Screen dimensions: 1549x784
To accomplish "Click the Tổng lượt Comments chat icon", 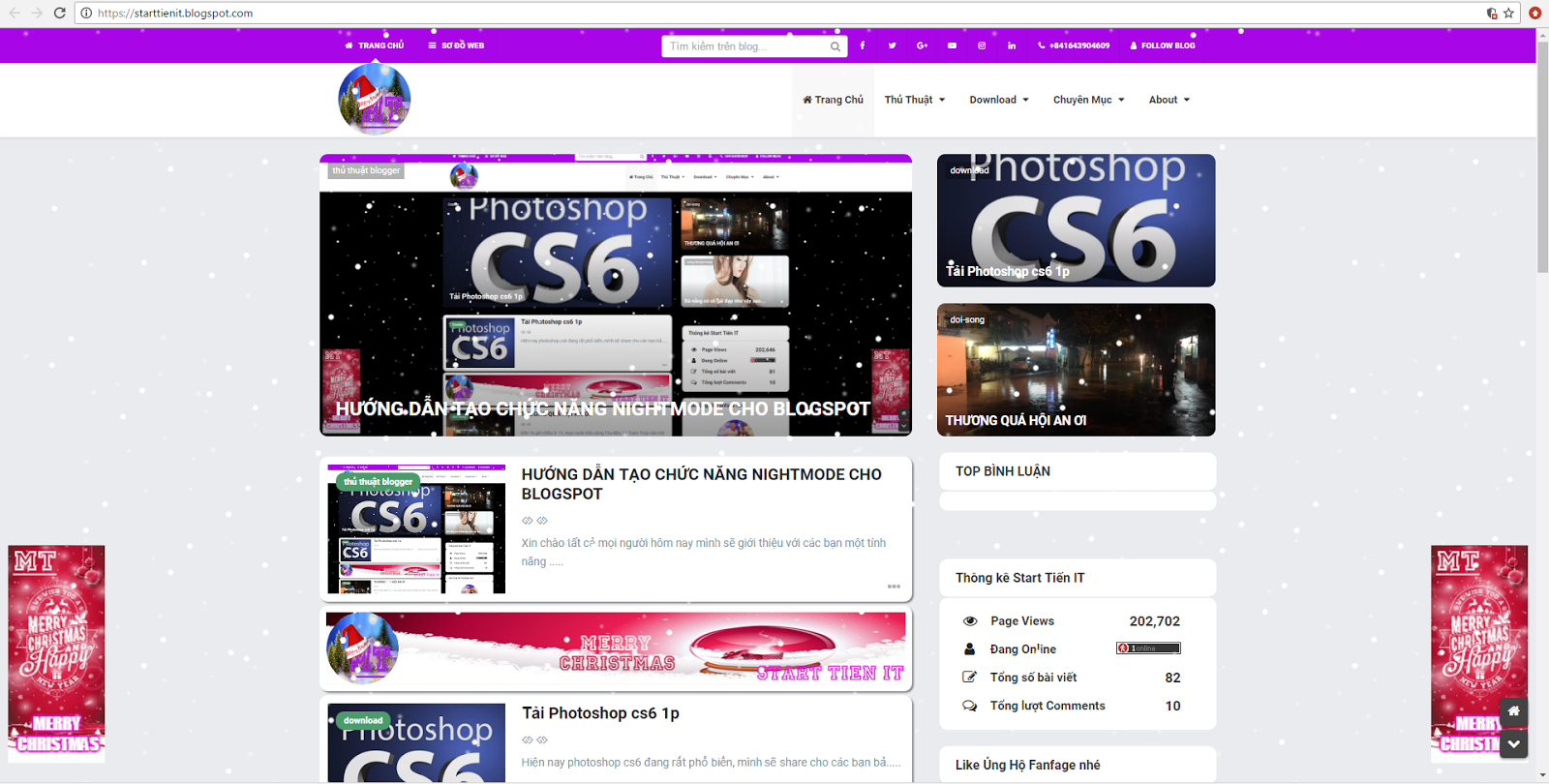I will click(x=969, y=706).
